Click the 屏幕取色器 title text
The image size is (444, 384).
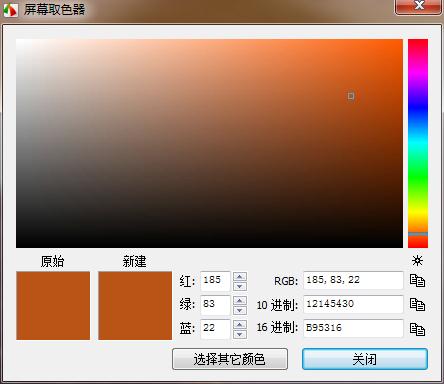pyautogui.click(x=54, y=9)
